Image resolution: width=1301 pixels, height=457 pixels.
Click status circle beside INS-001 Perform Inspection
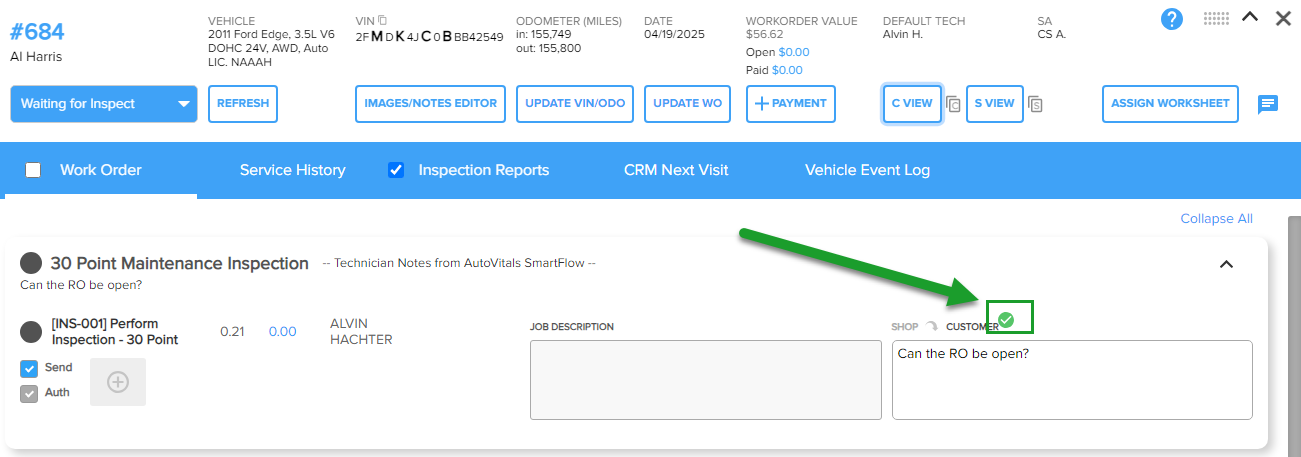coord(31,331)
